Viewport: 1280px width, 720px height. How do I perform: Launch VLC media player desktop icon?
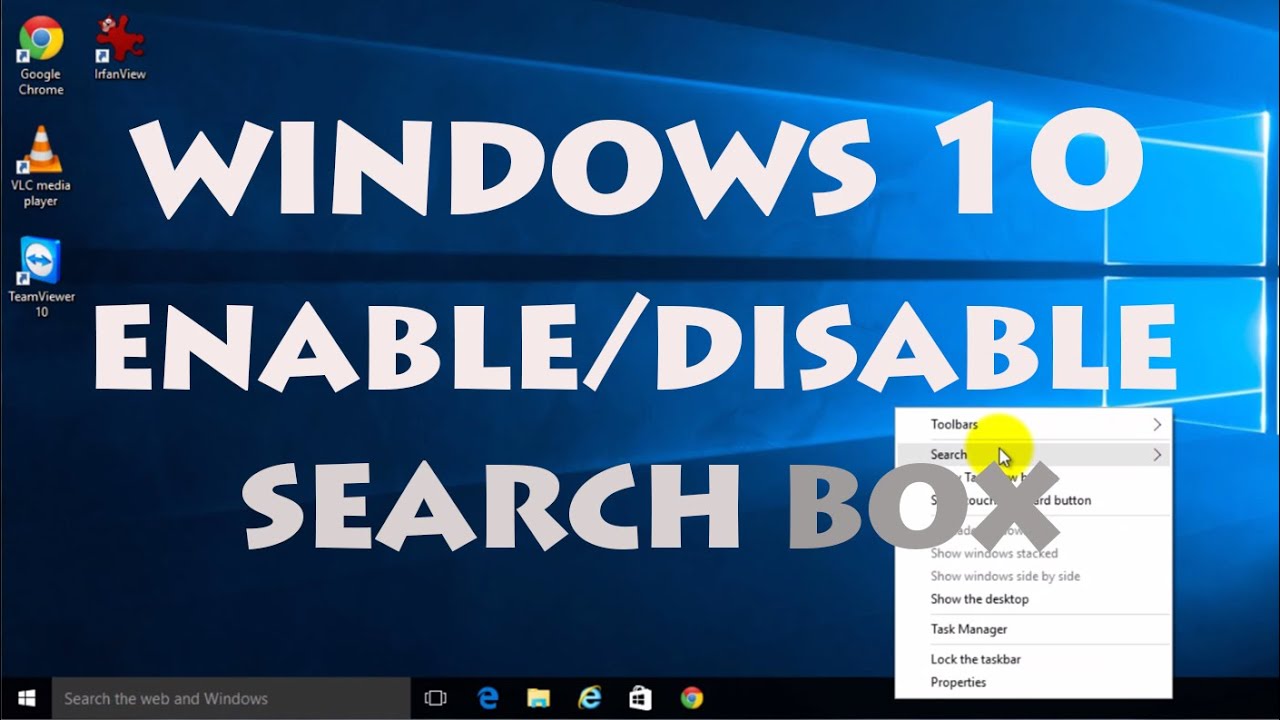tap(40, 167)
